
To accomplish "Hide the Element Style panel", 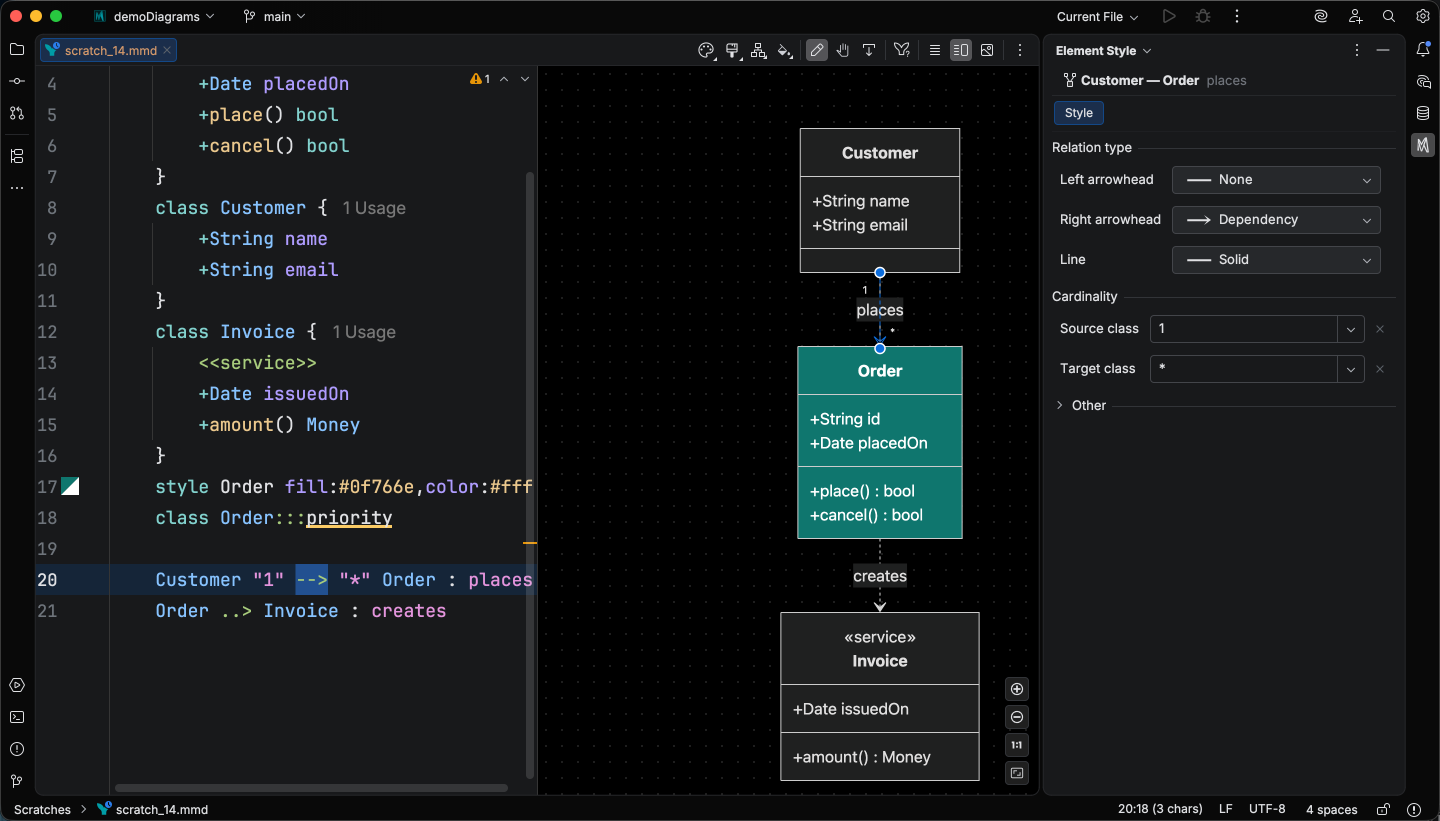I will pyautogui.click(x=1383, y=50).
